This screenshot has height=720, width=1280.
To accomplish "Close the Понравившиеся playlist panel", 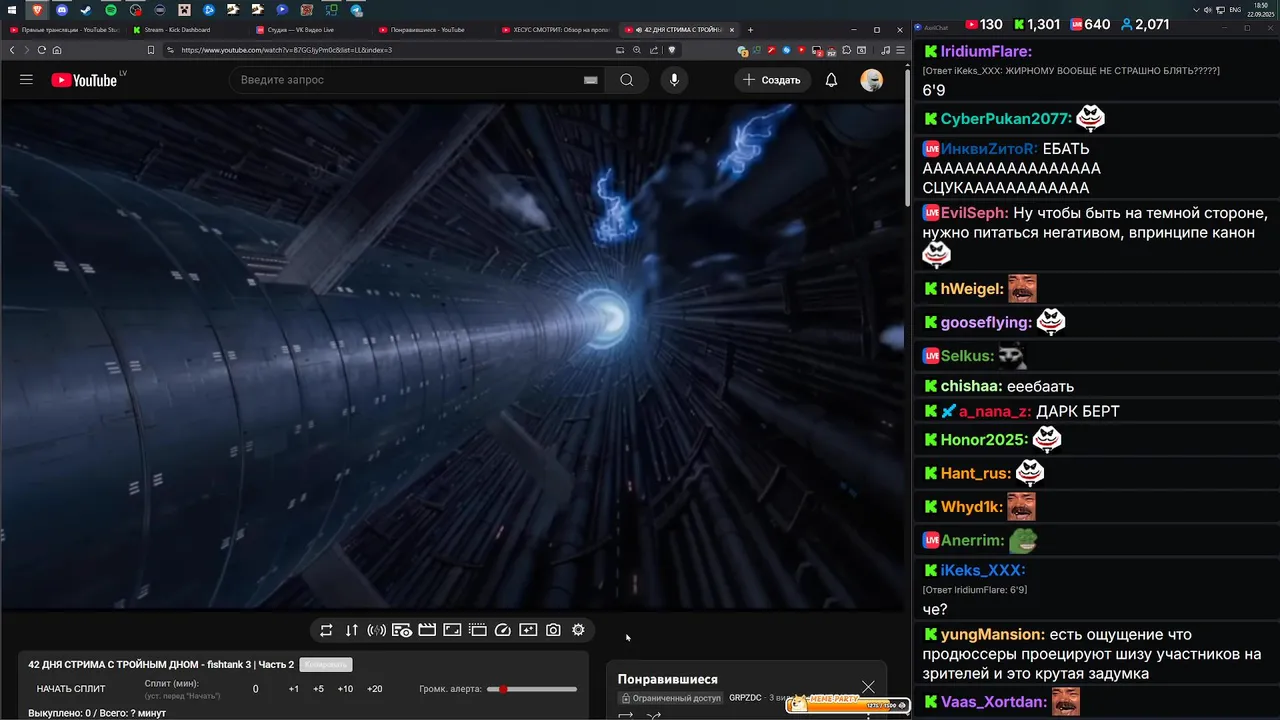I will 868,686.
